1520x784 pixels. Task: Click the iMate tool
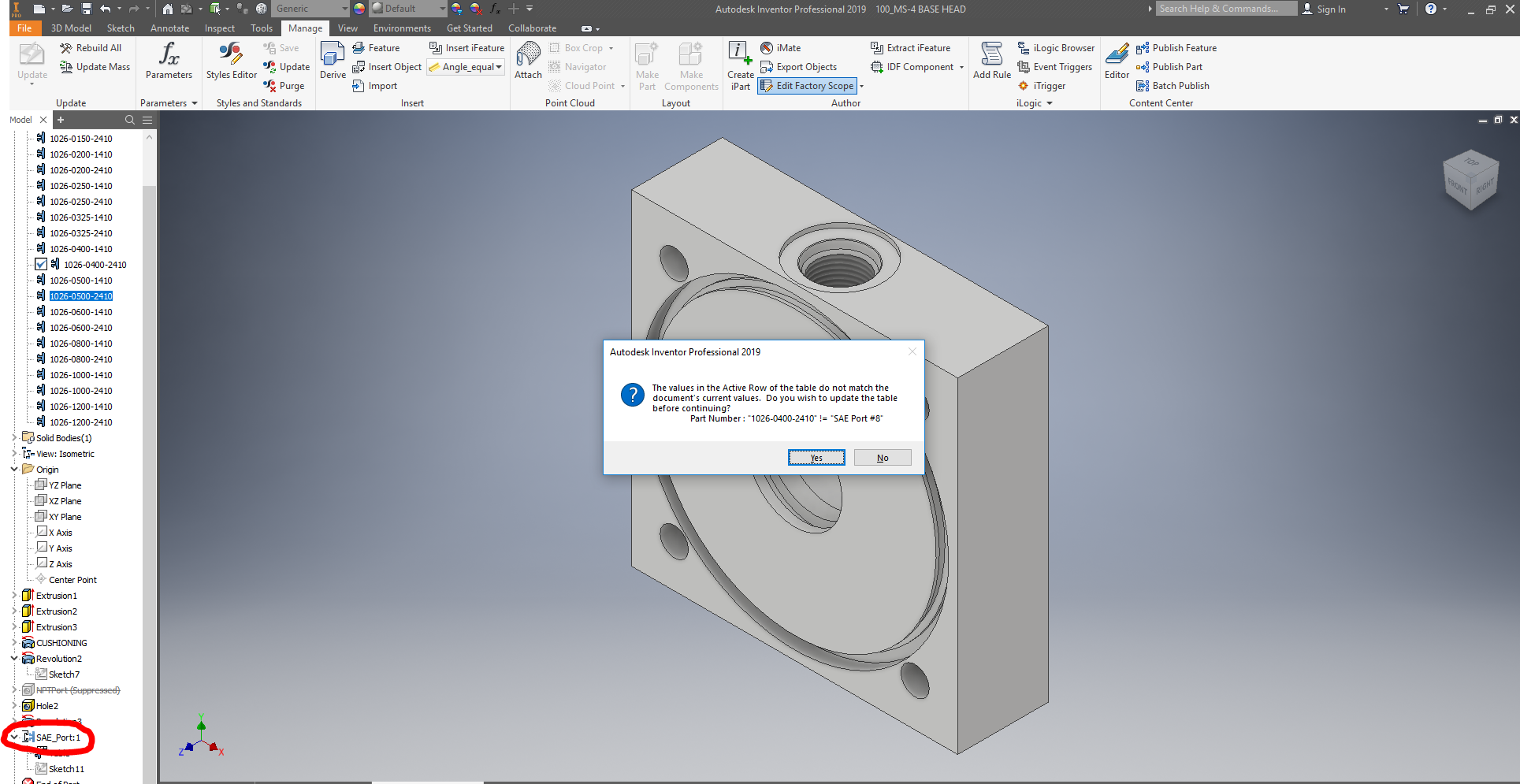(x=780, y=48)
